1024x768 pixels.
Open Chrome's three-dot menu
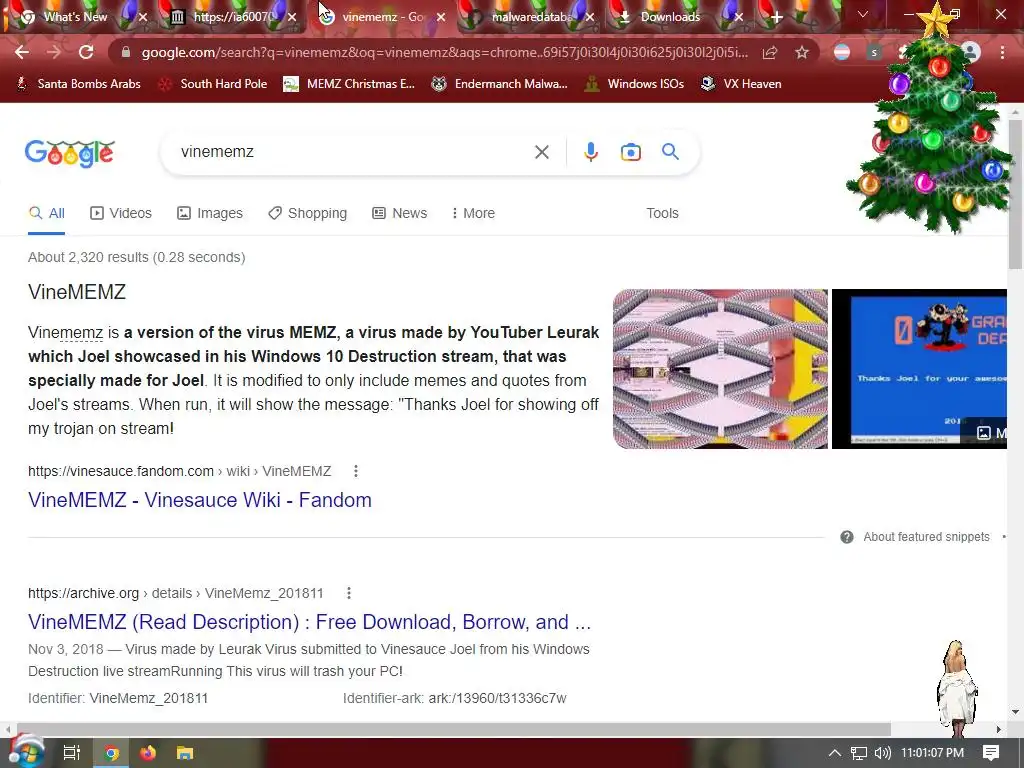click(x=1002, y=52)
